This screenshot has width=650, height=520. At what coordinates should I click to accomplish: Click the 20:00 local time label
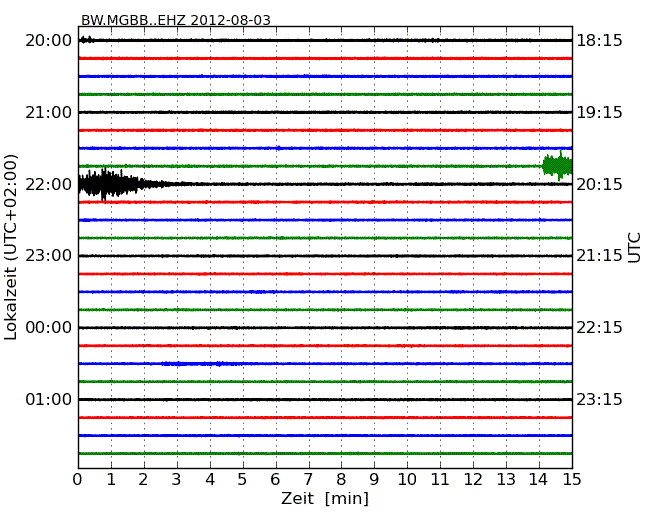[49, 41]
